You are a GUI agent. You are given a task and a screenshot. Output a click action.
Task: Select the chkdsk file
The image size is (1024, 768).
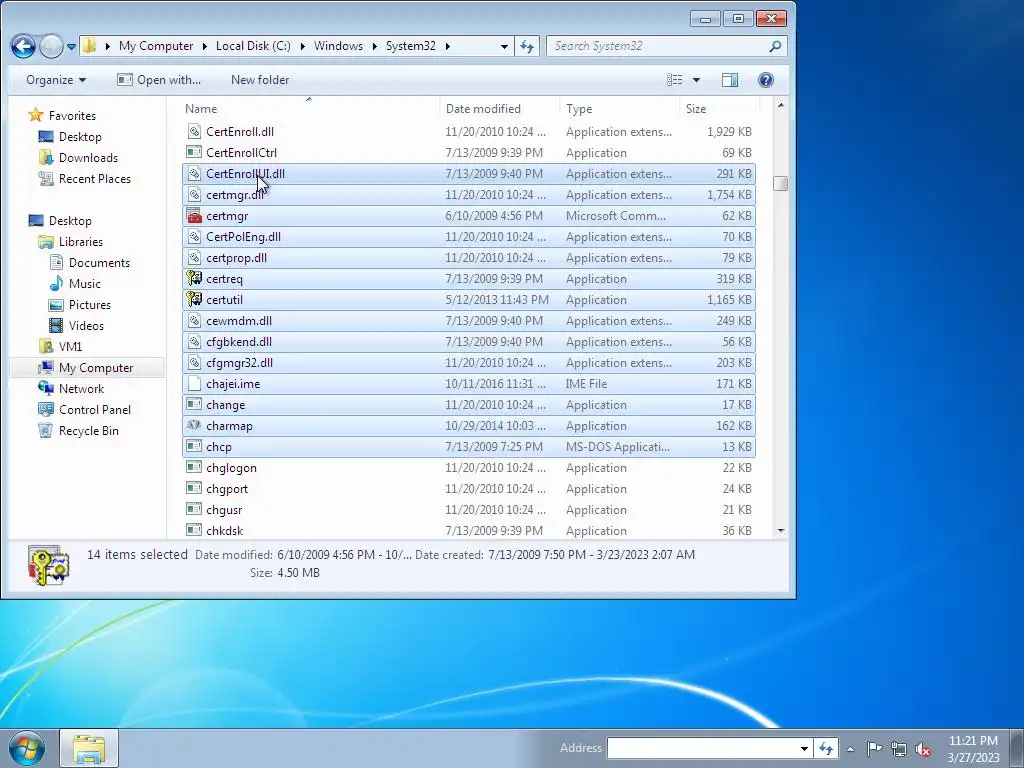[x=468, y=531]
